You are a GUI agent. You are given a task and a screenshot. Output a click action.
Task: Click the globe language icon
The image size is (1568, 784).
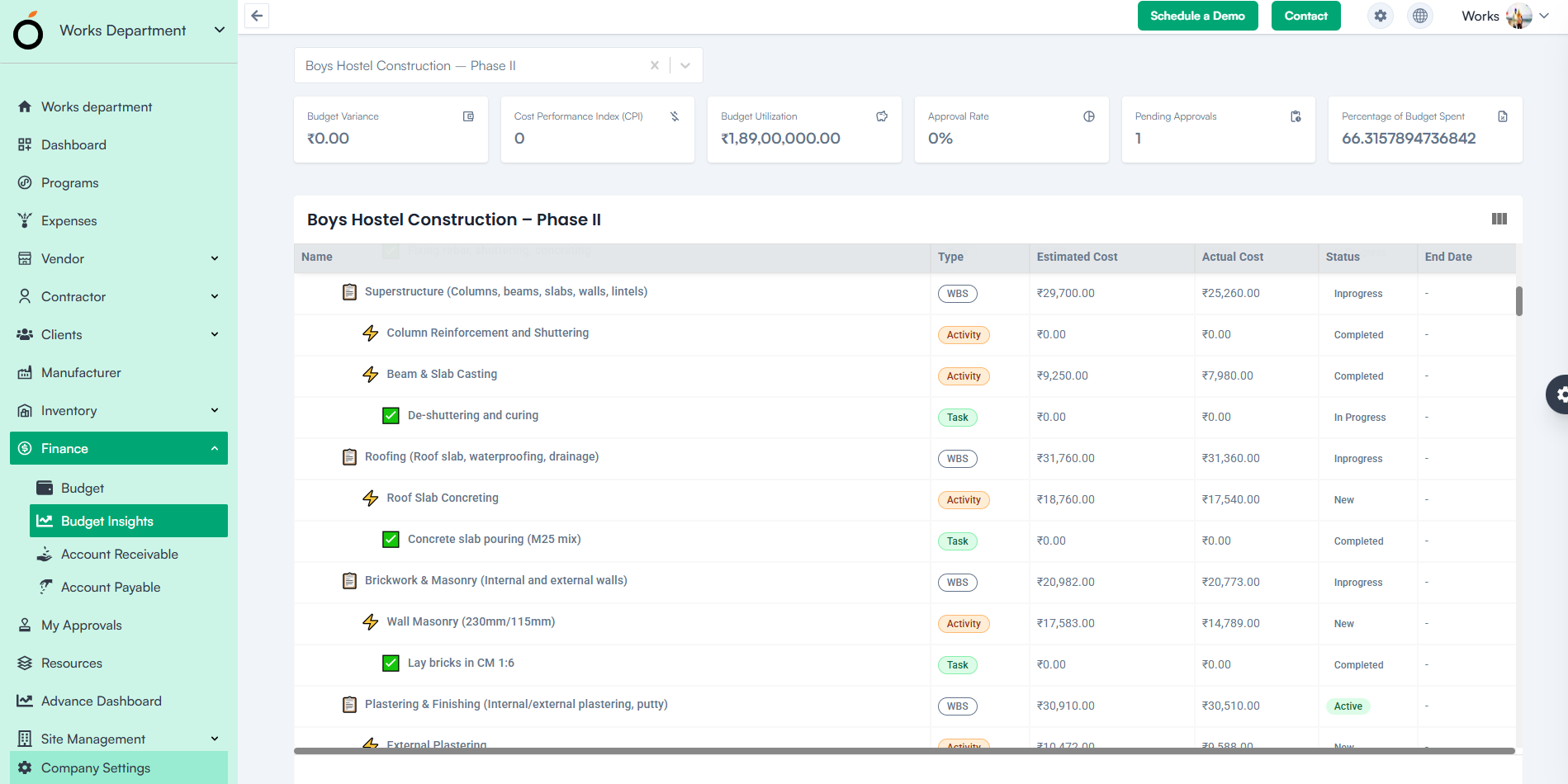click(x=1419, y=16)
